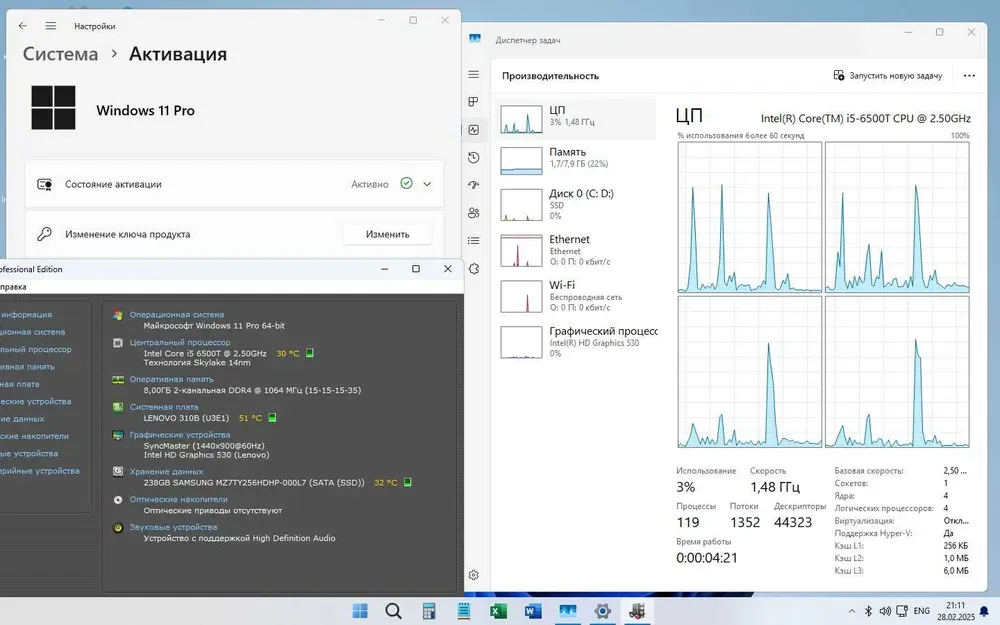This screenshot has width=1000, height=625.
Task: Open Центральный процессор section link in Speccy
Action: pos(180,342)
